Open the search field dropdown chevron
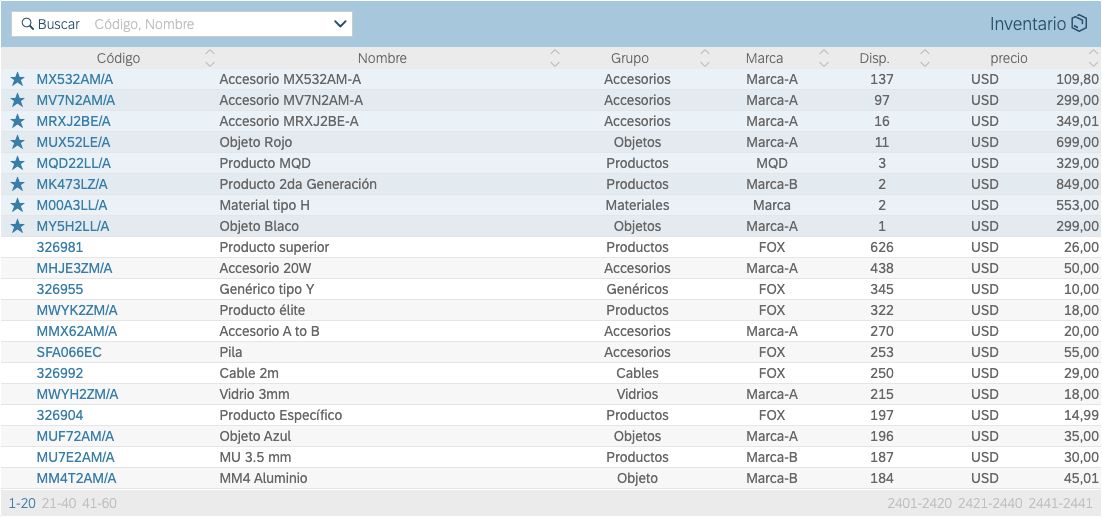 pyautogui.click(x=339, y=24)
